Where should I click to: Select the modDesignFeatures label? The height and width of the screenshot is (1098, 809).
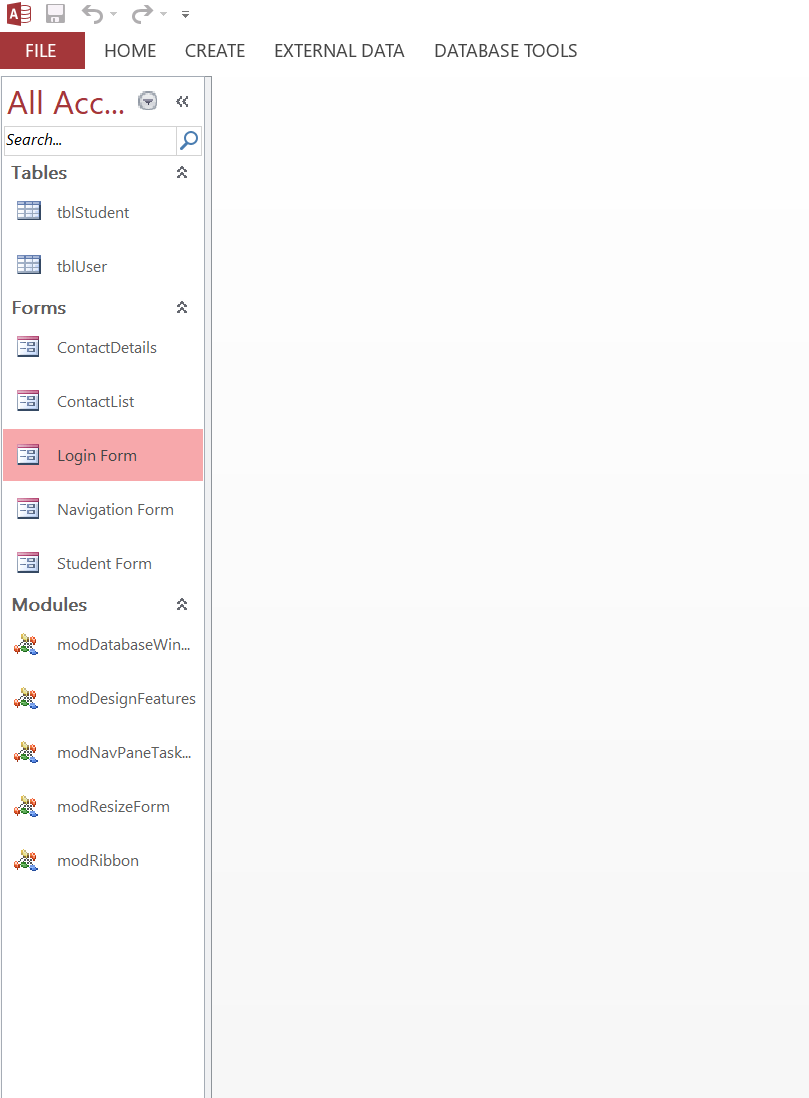[127, 699]
